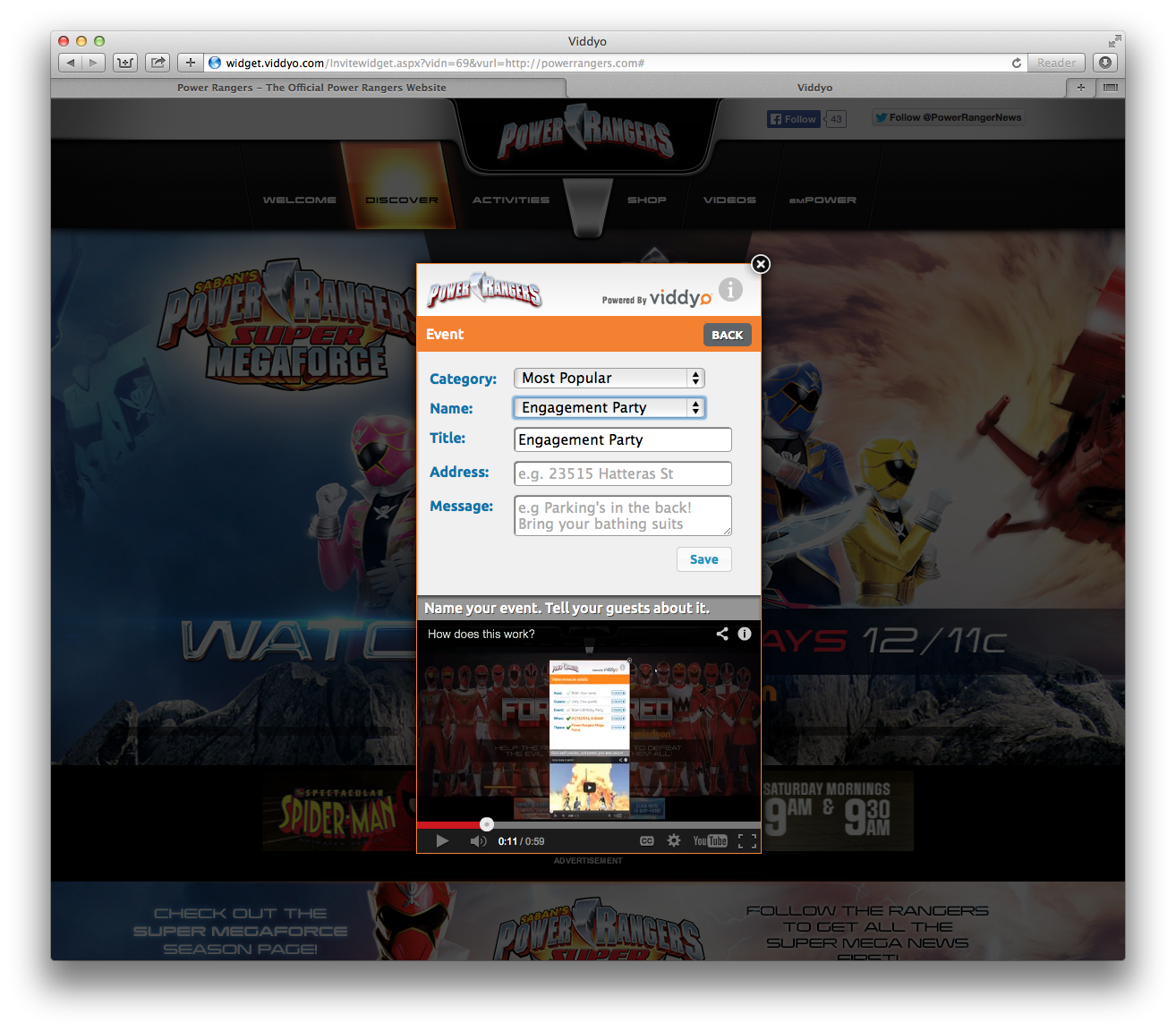
Task: Reload the page from the address bar
Action: [x=1016, y=63]
